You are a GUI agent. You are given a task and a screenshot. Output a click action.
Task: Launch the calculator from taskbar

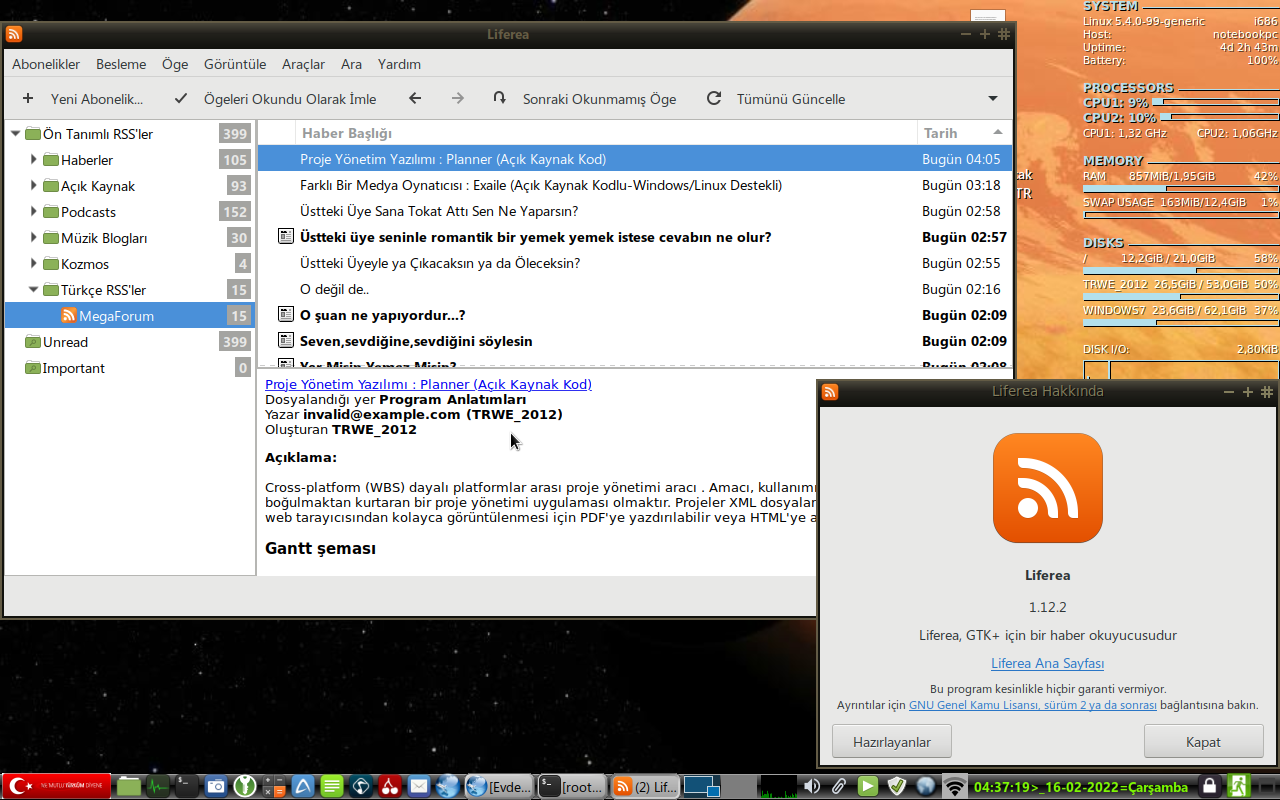[x=274, y=786]
